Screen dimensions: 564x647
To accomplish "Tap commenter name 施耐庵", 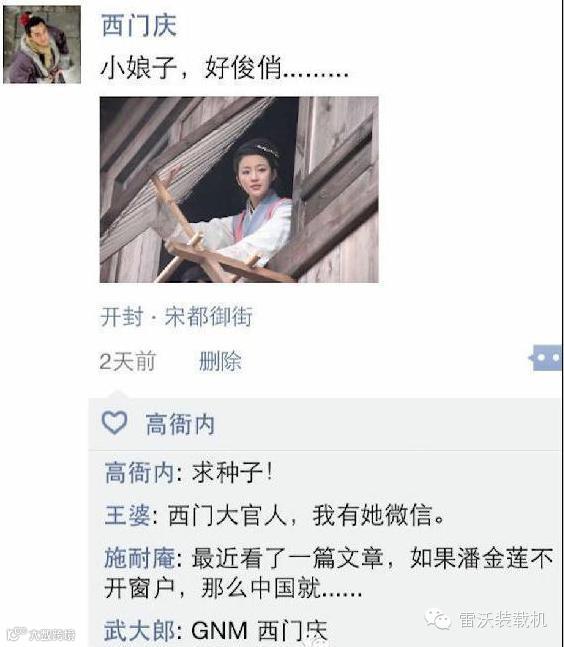I will click(139, 558).
